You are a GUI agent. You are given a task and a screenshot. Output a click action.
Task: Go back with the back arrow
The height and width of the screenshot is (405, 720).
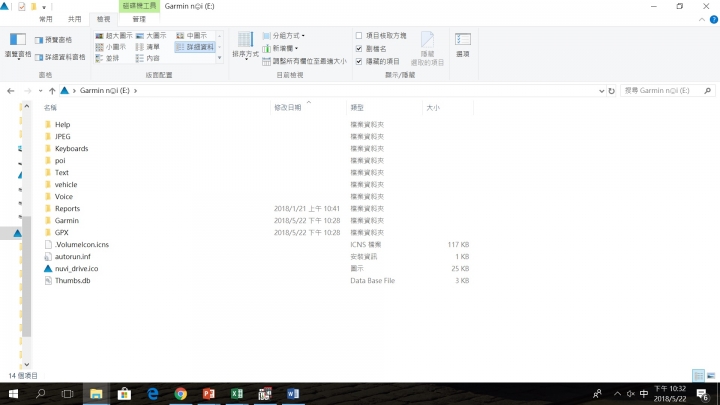(x=11, y=91)
